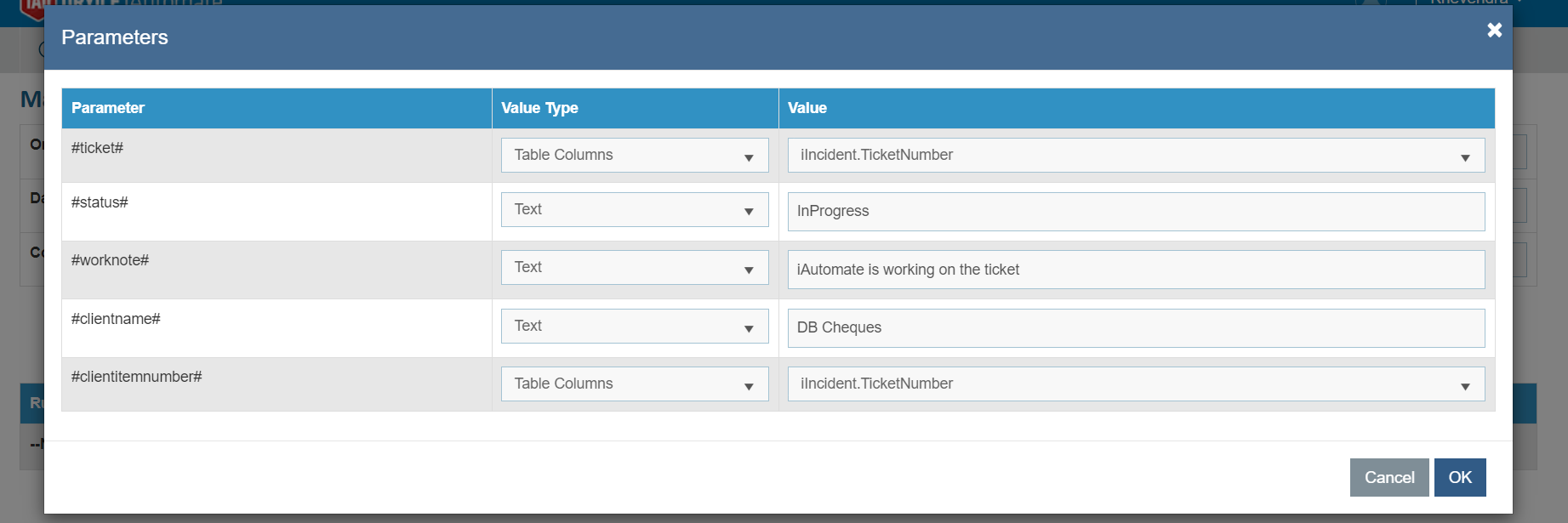
Task: Open the Value dropdown in the #ticket# row
Action: 1135,156
